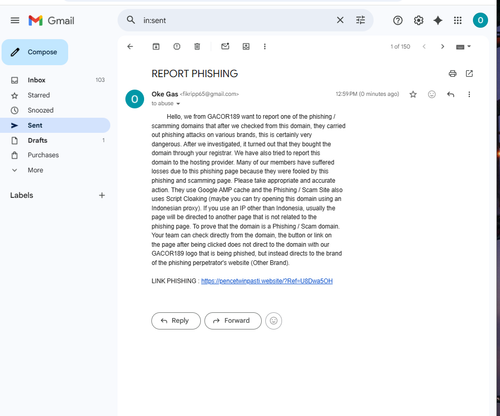This screenshot has height=416, width=500.
Task: Click the Labels heading
Action: tap(22, 195)
